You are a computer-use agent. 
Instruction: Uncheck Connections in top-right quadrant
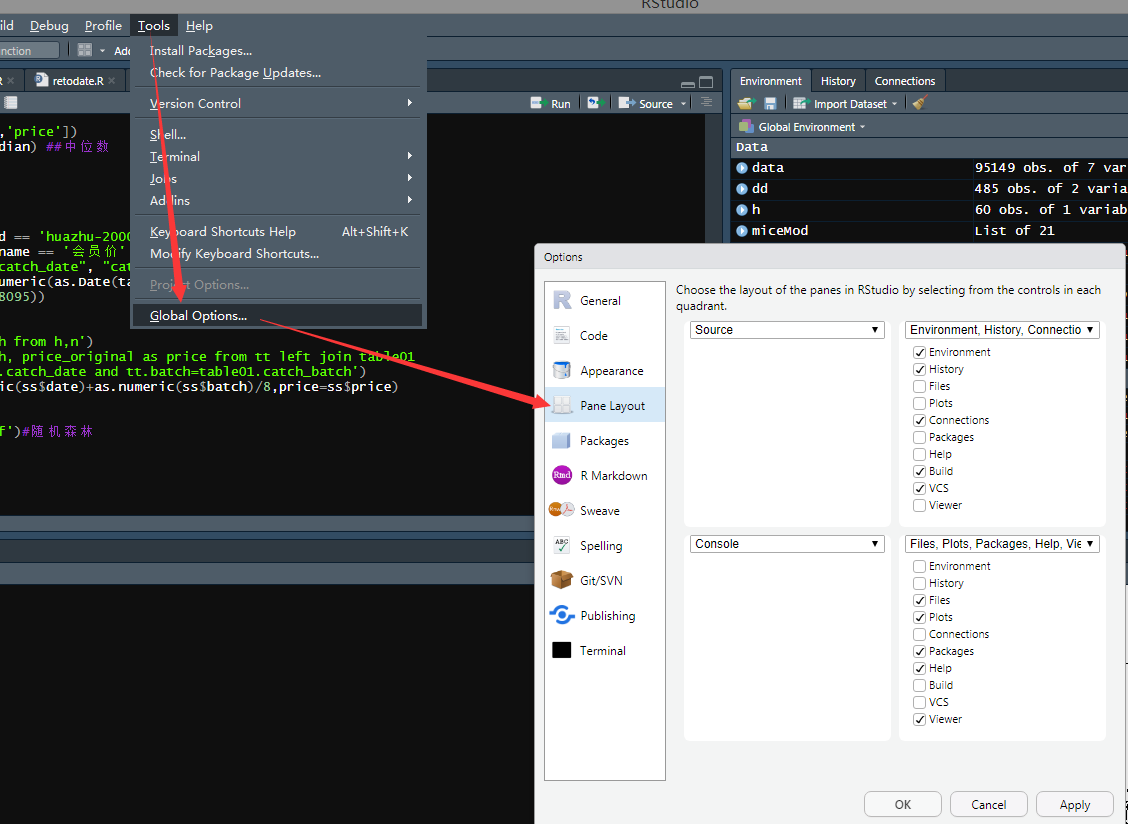coord(919,420)
